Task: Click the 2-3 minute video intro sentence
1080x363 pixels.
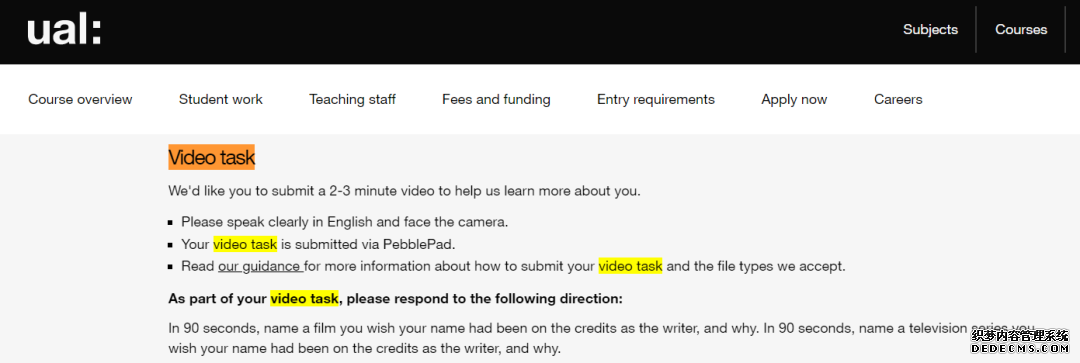Action: pos(404,191)
